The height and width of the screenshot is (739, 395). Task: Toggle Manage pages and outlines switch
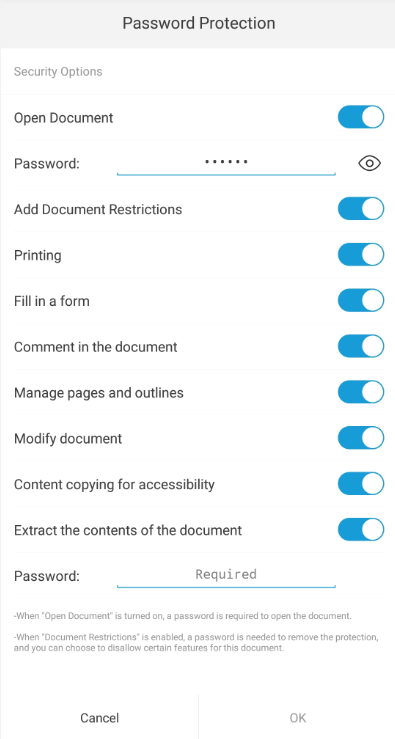point(361,392)
